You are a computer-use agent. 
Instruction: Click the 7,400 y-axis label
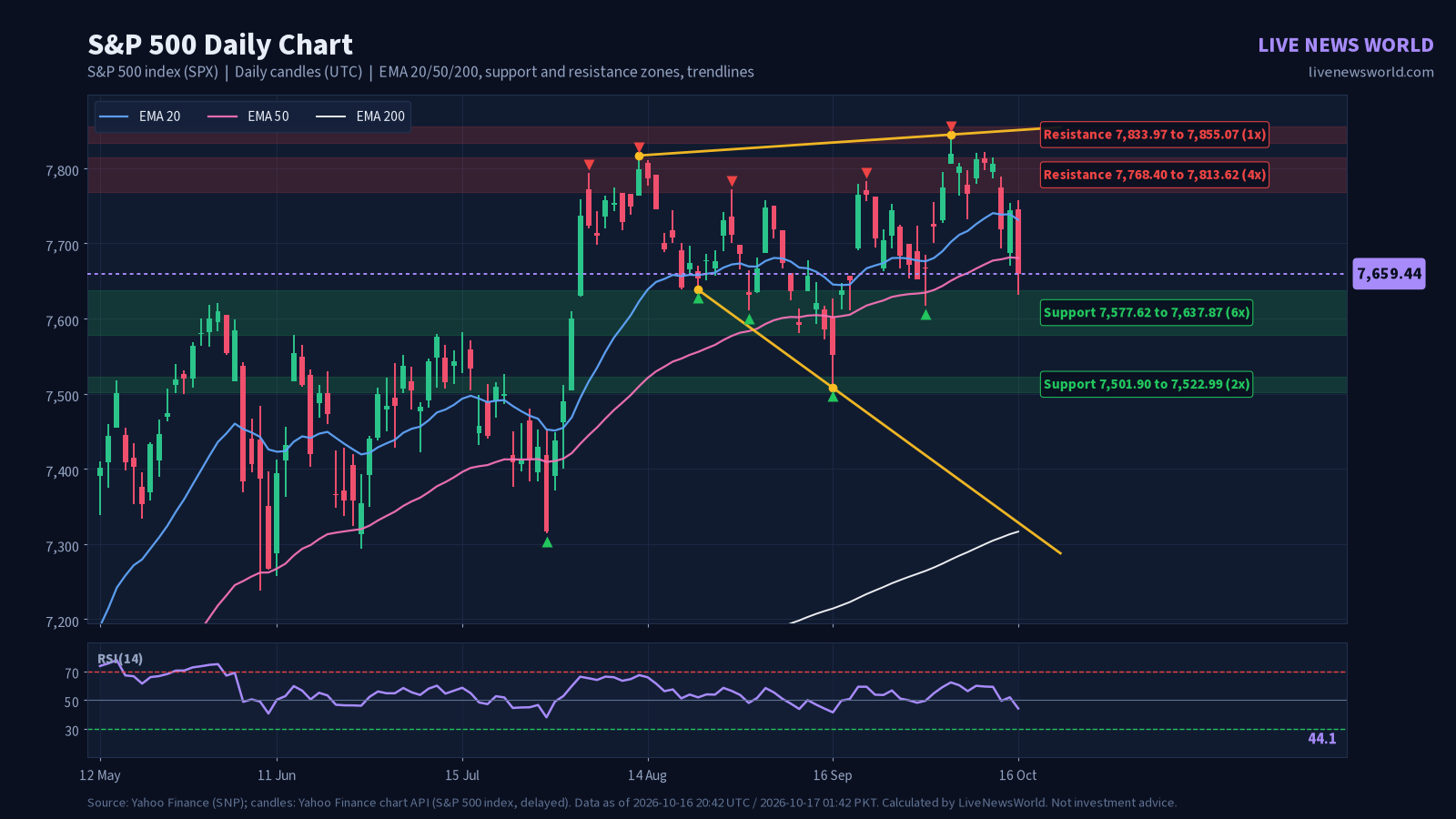tap(63, 471)
